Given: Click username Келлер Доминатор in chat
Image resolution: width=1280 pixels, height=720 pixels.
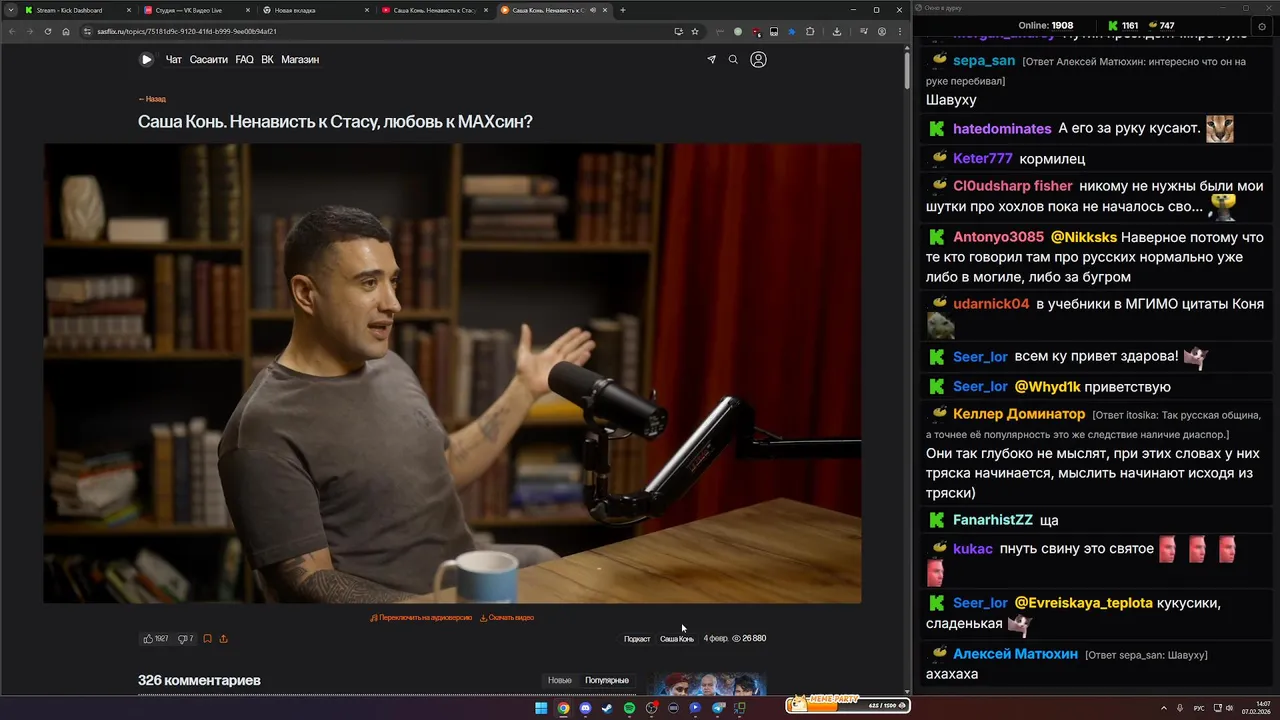Looking at the screenshot, I should (x=1019, y=414).
